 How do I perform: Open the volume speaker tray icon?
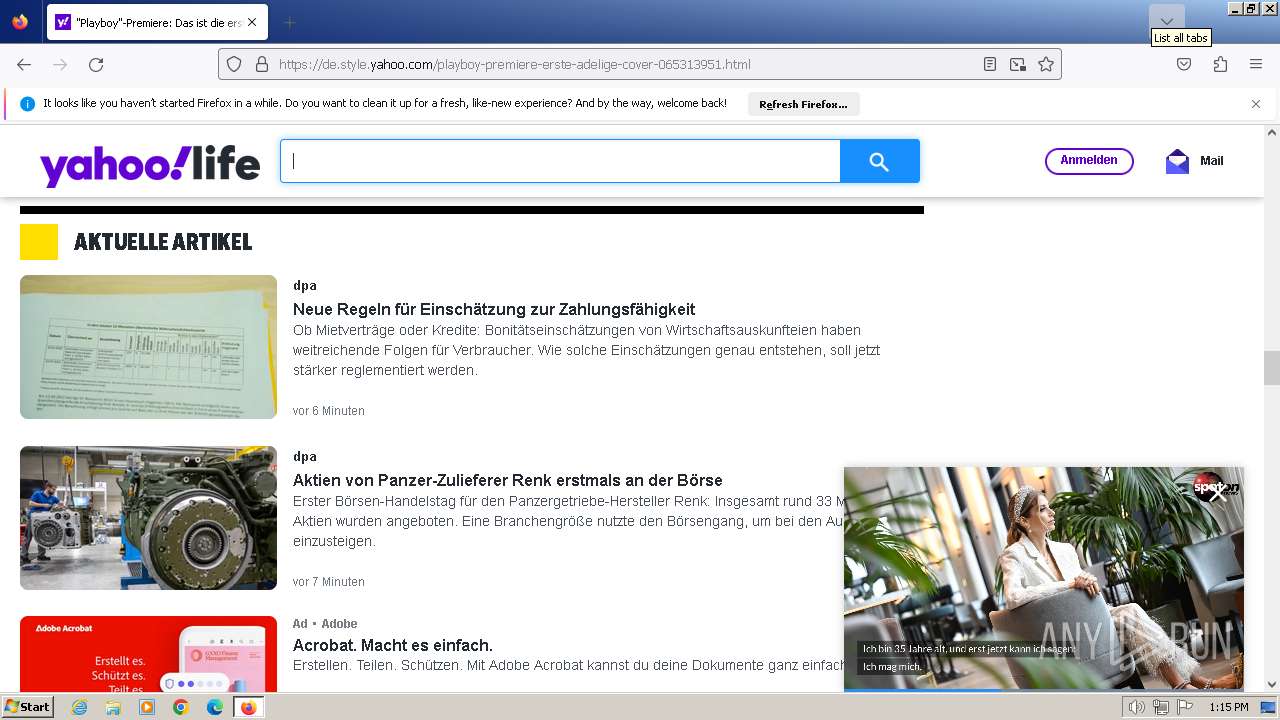pos(1137,707)
